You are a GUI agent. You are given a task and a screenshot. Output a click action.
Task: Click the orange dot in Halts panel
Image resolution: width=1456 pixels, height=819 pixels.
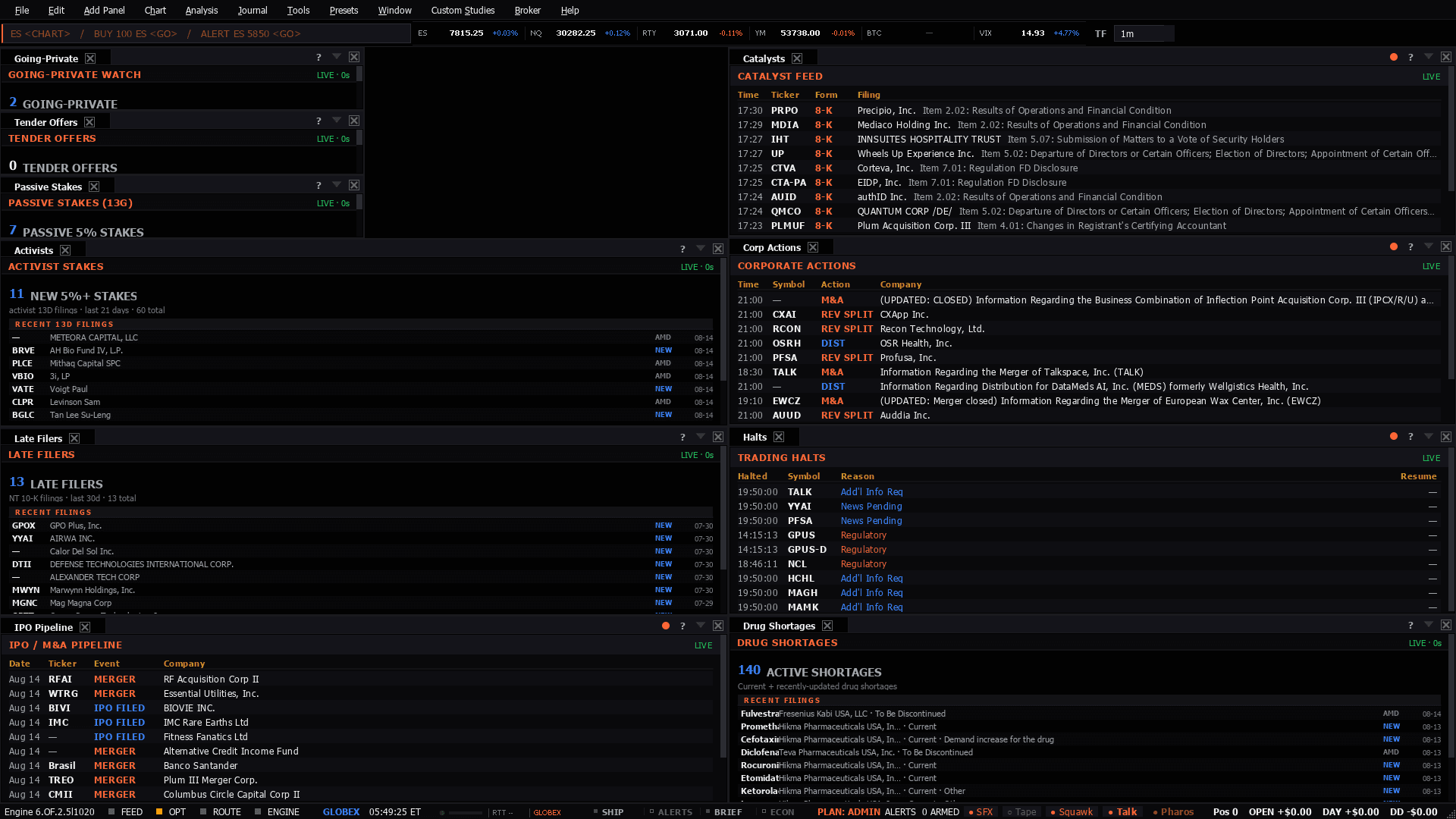(1394, 436)
